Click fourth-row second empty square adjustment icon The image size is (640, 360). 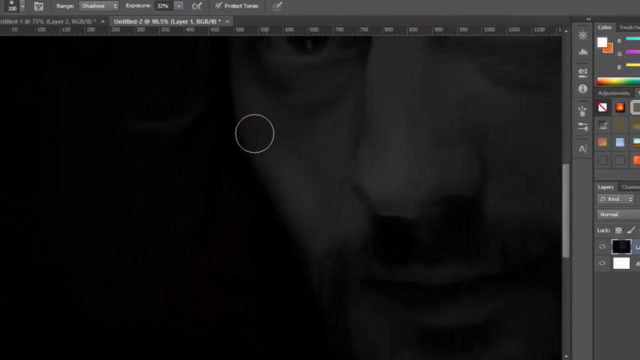tap(620, 160)
